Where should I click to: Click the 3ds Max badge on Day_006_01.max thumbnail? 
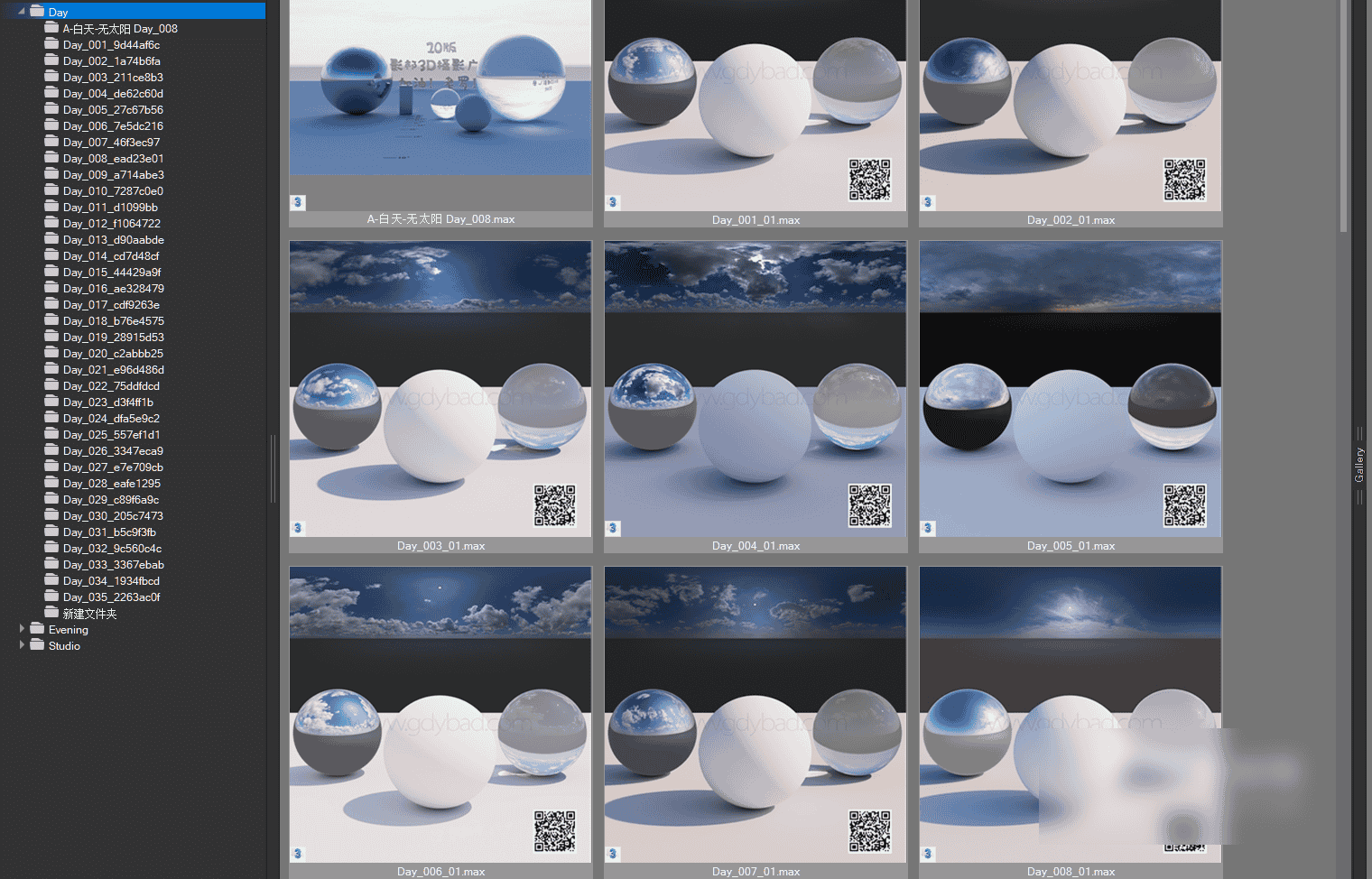pyautogui.click(x=298, y=854)
